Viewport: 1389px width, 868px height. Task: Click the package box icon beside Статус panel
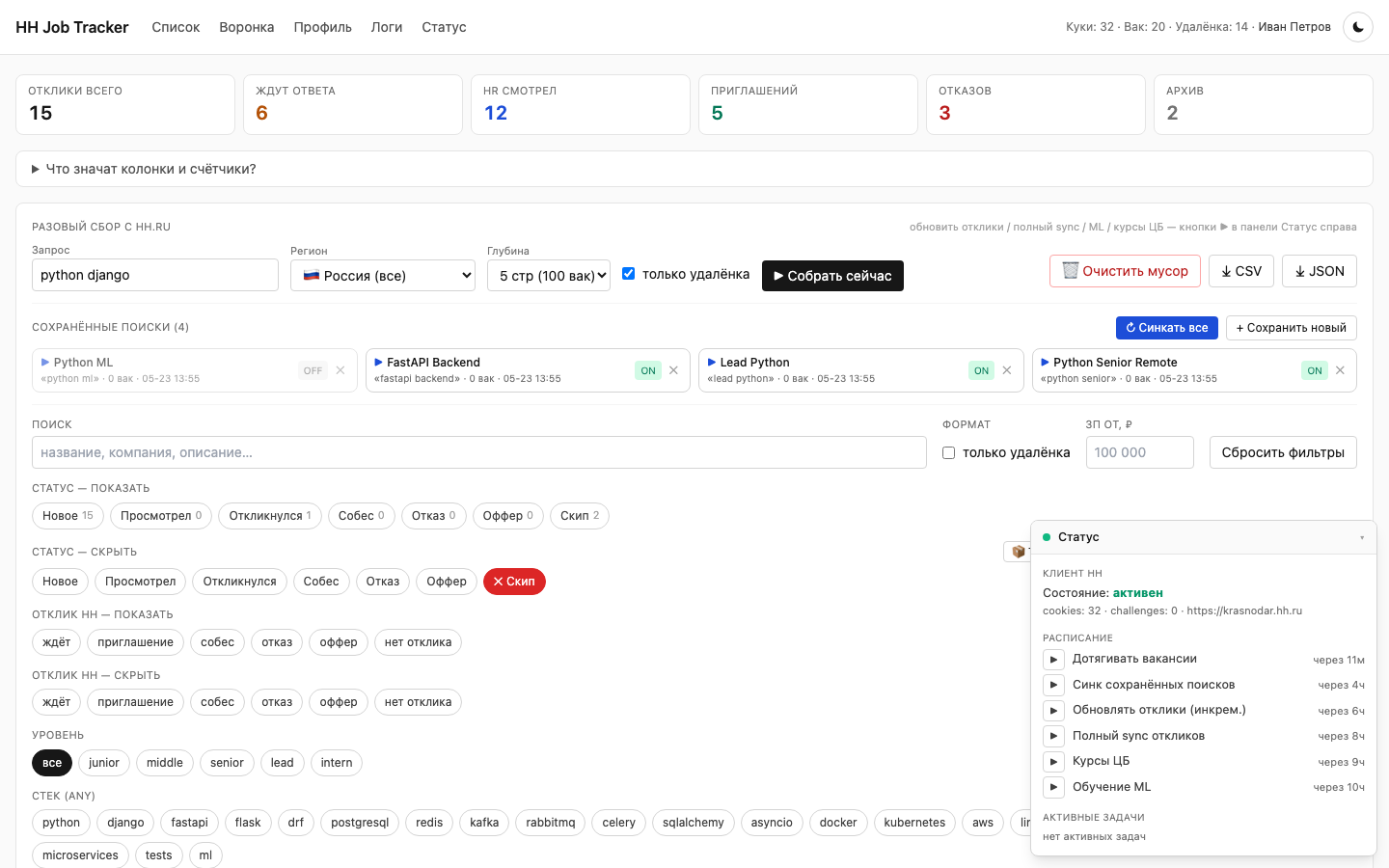[1018, 552]
